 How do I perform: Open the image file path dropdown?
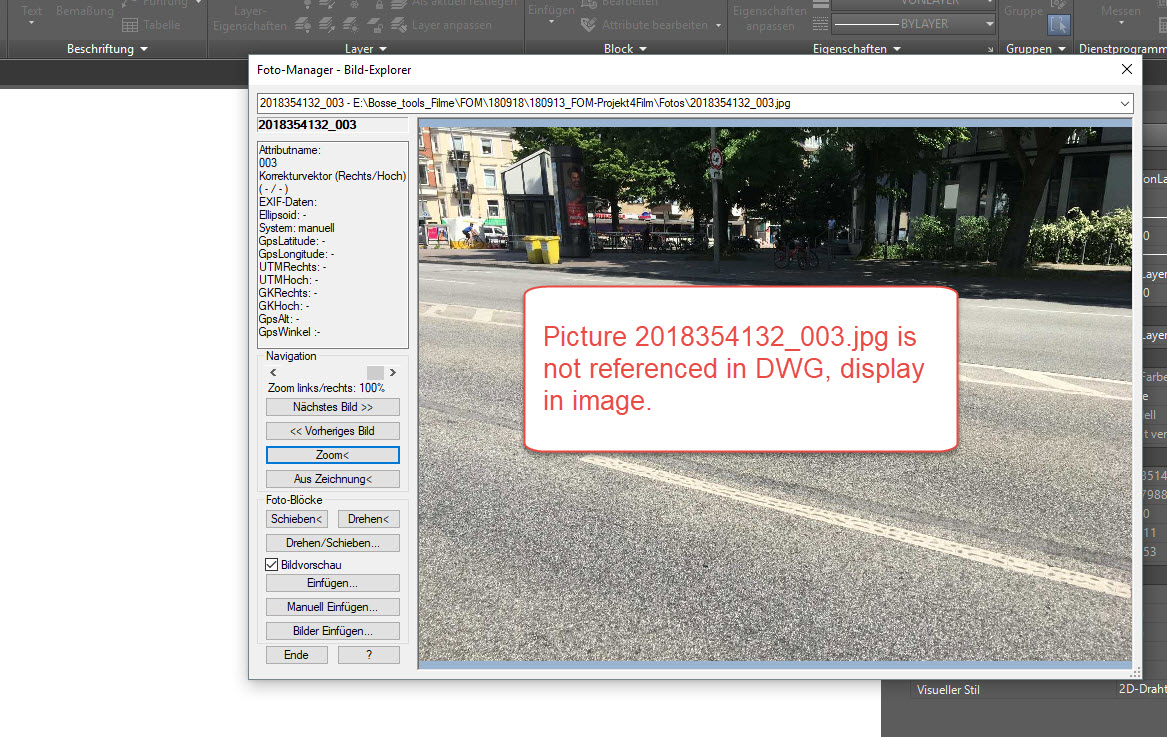[x=1125, y=103]
